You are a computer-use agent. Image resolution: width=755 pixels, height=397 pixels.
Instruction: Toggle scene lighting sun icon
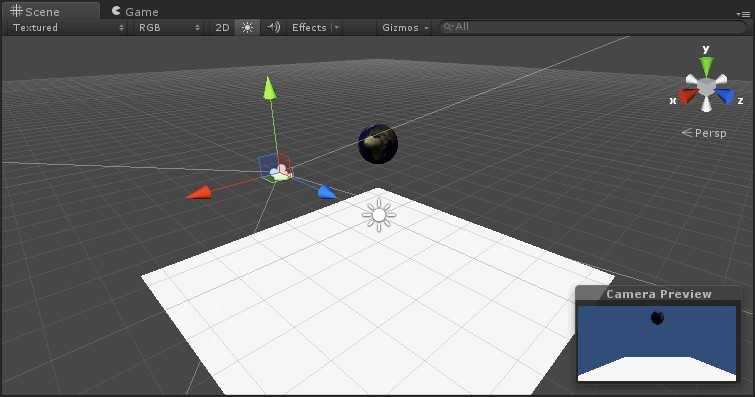(247, 27)
